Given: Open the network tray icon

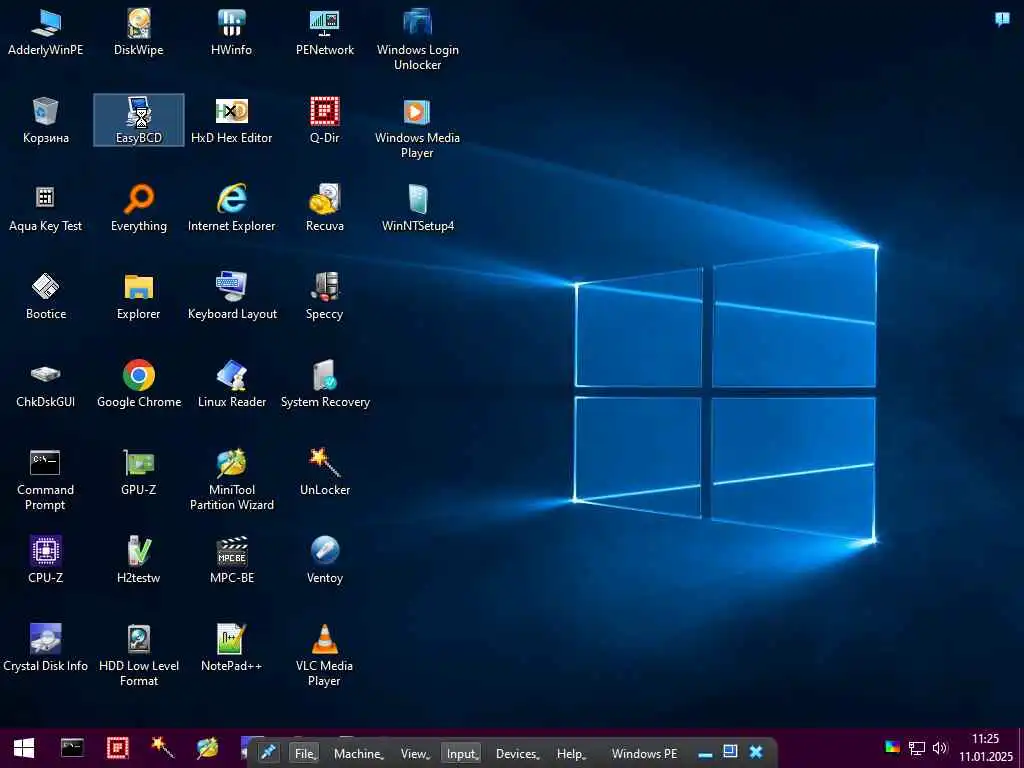Looking at the screenshot, I should 917,748.
